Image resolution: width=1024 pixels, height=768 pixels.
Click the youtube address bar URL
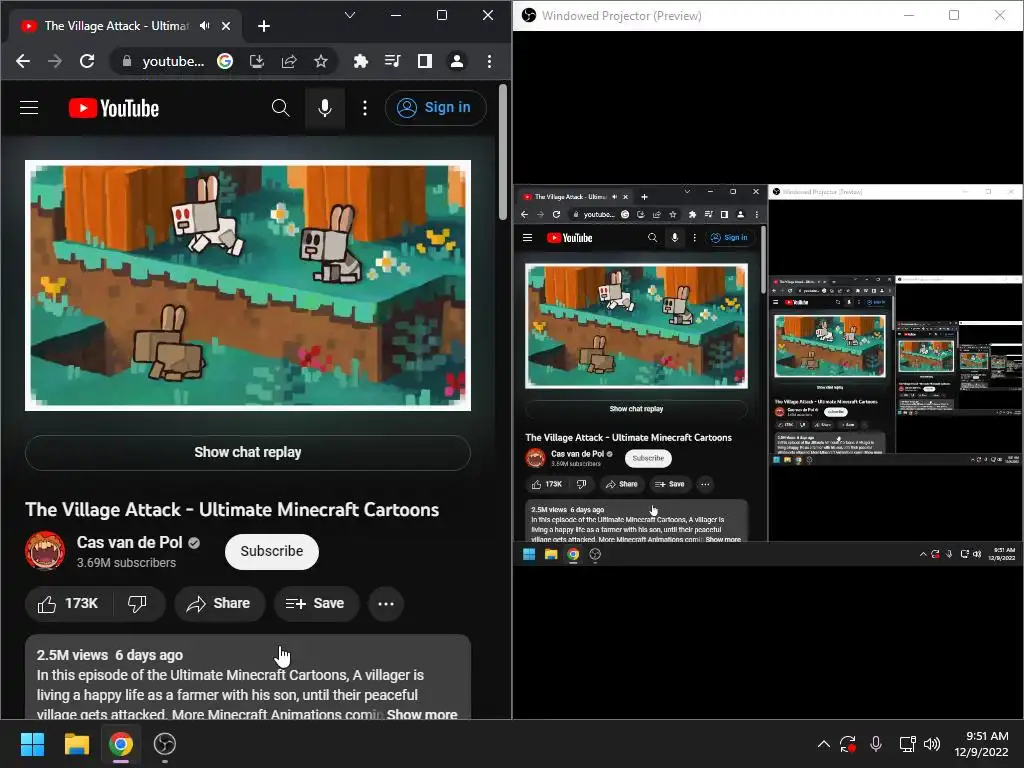click(173, 61)
